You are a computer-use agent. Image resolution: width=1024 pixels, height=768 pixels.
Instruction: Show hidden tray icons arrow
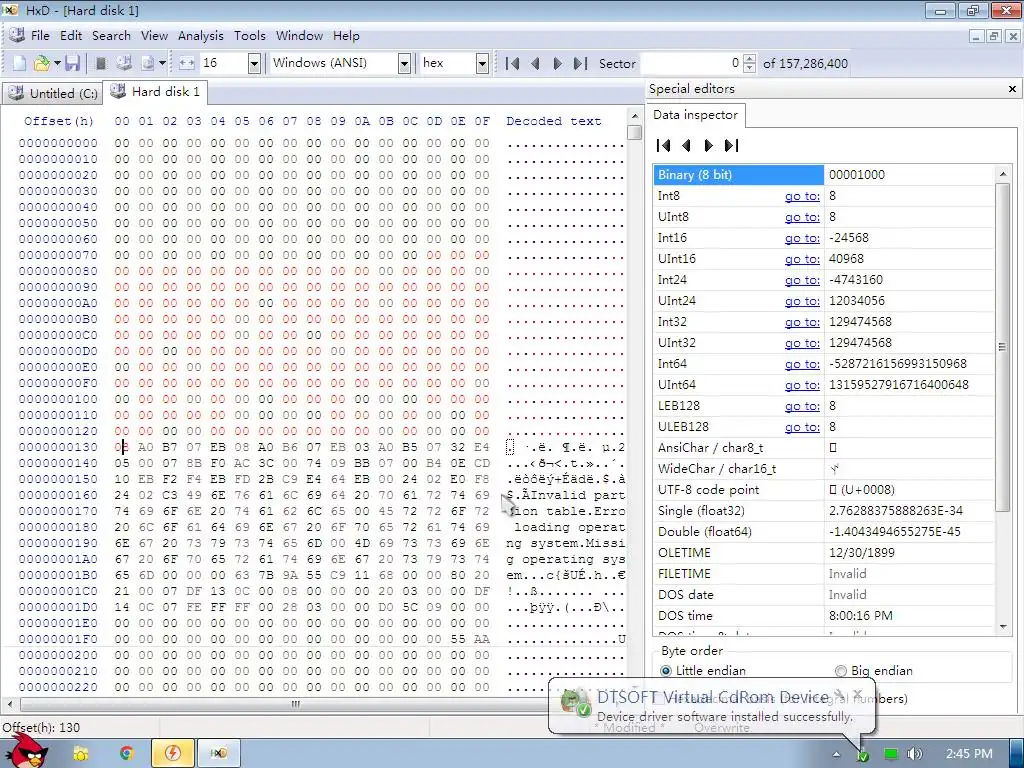click(837, 754)
